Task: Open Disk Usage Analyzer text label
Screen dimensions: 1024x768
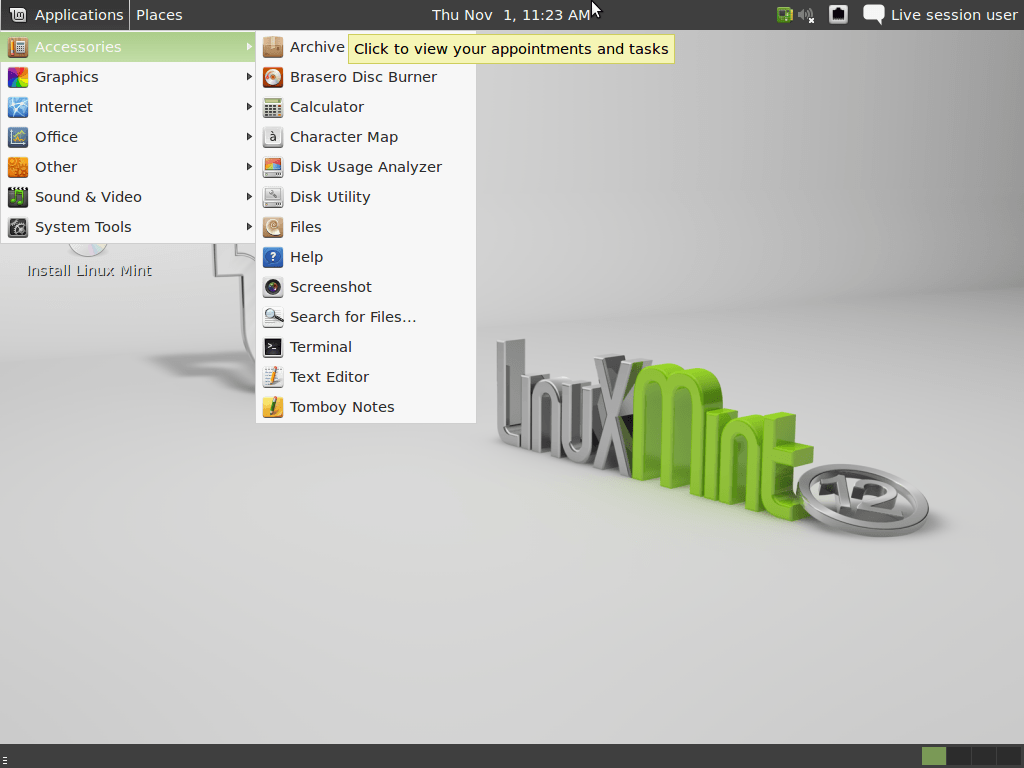Action: (x=366, y=167)
